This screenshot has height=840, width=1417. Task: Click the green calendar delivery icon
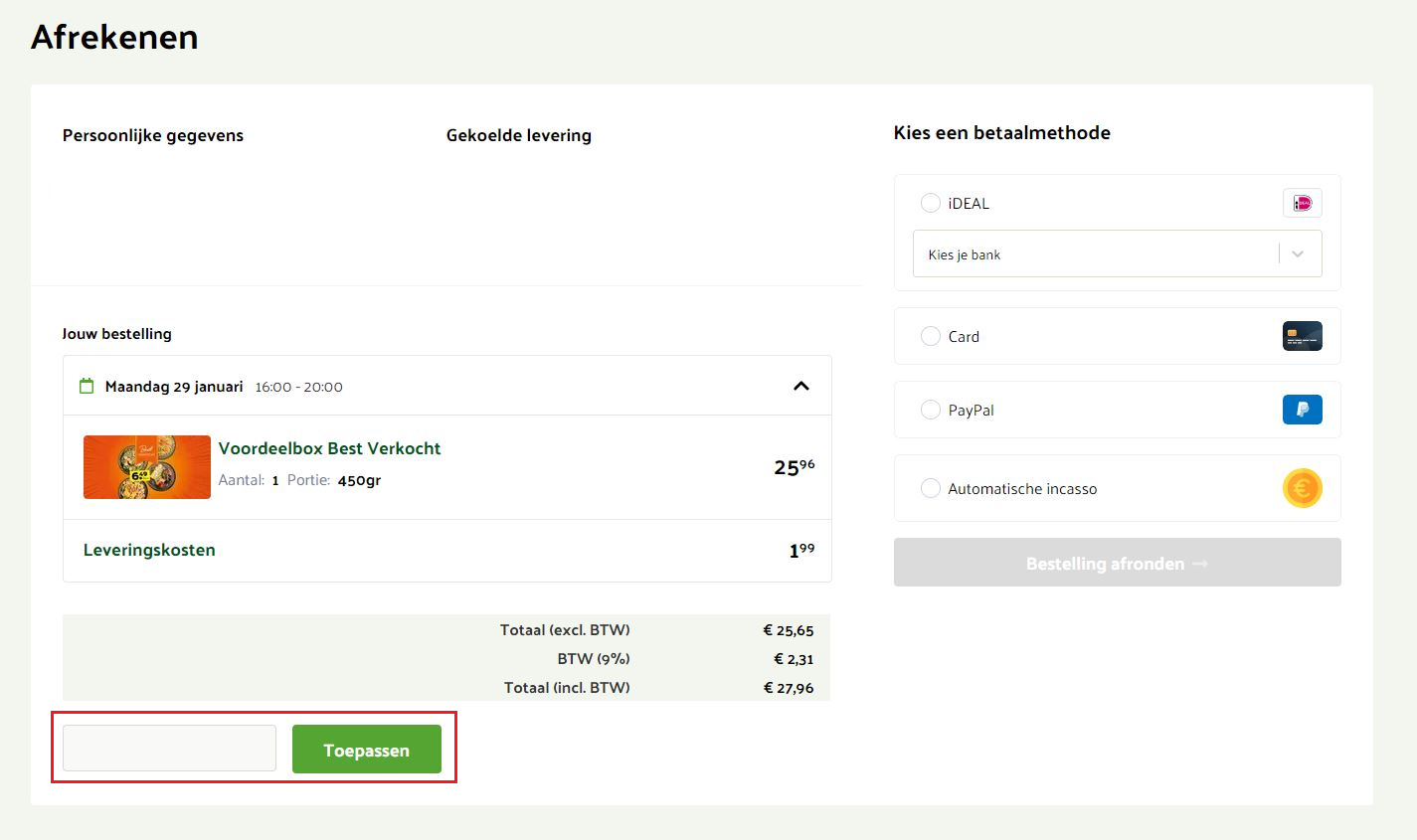[x=87, y=386]
